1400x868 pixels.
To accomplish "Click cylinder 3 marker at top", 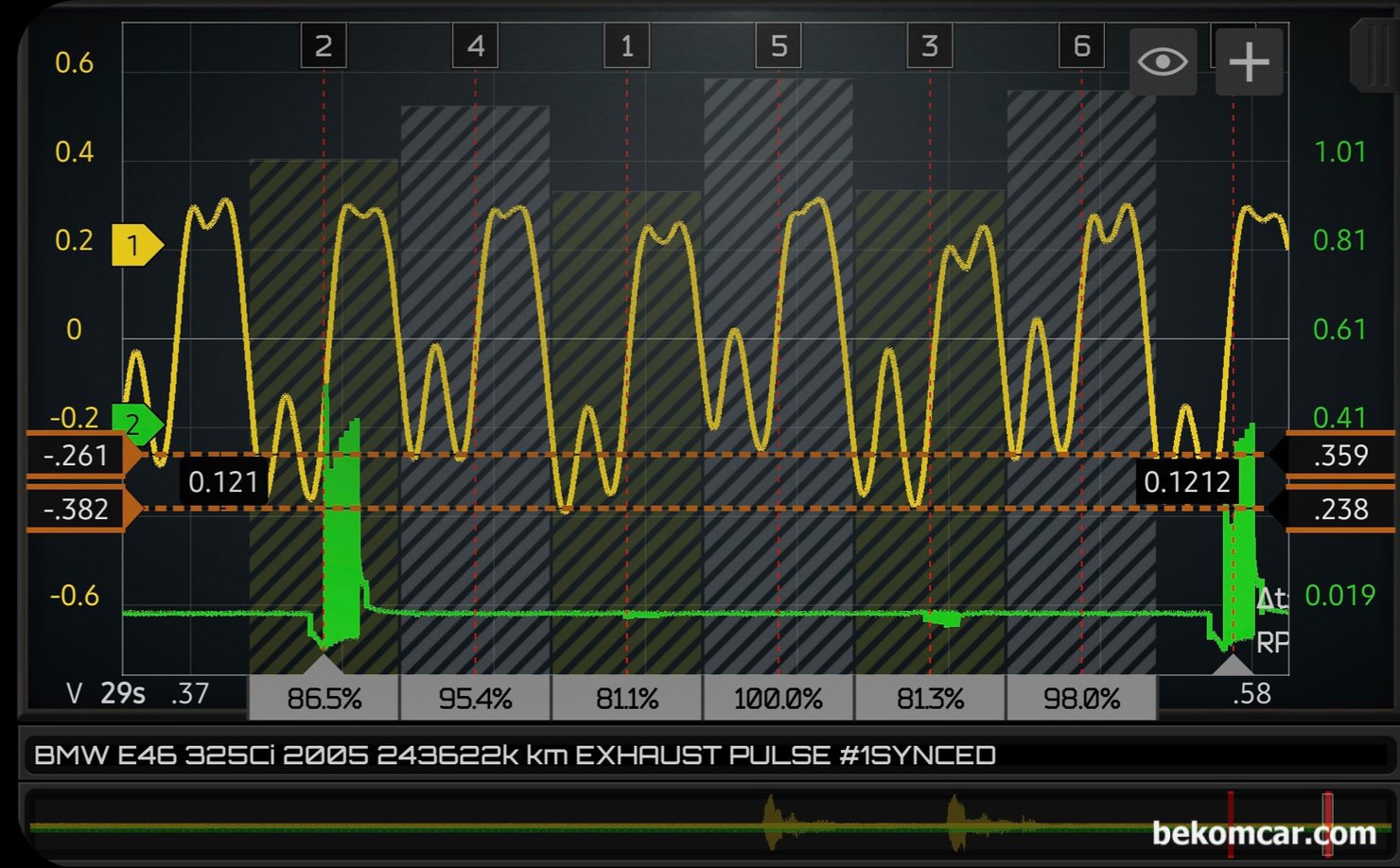I will [x=930, y=46].
